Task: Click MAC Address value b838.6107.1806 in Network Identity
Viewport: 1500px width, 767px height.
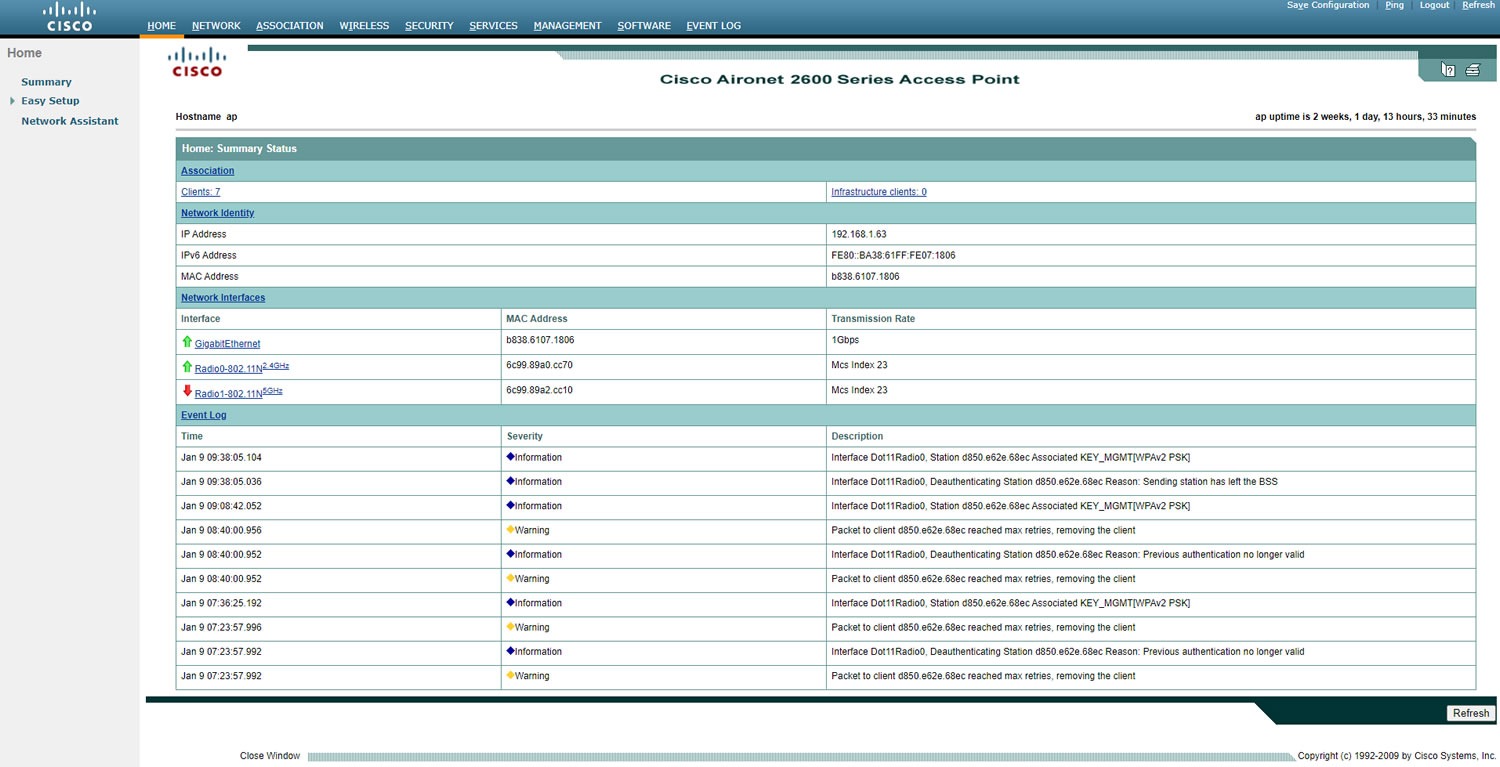Action: 865,276
